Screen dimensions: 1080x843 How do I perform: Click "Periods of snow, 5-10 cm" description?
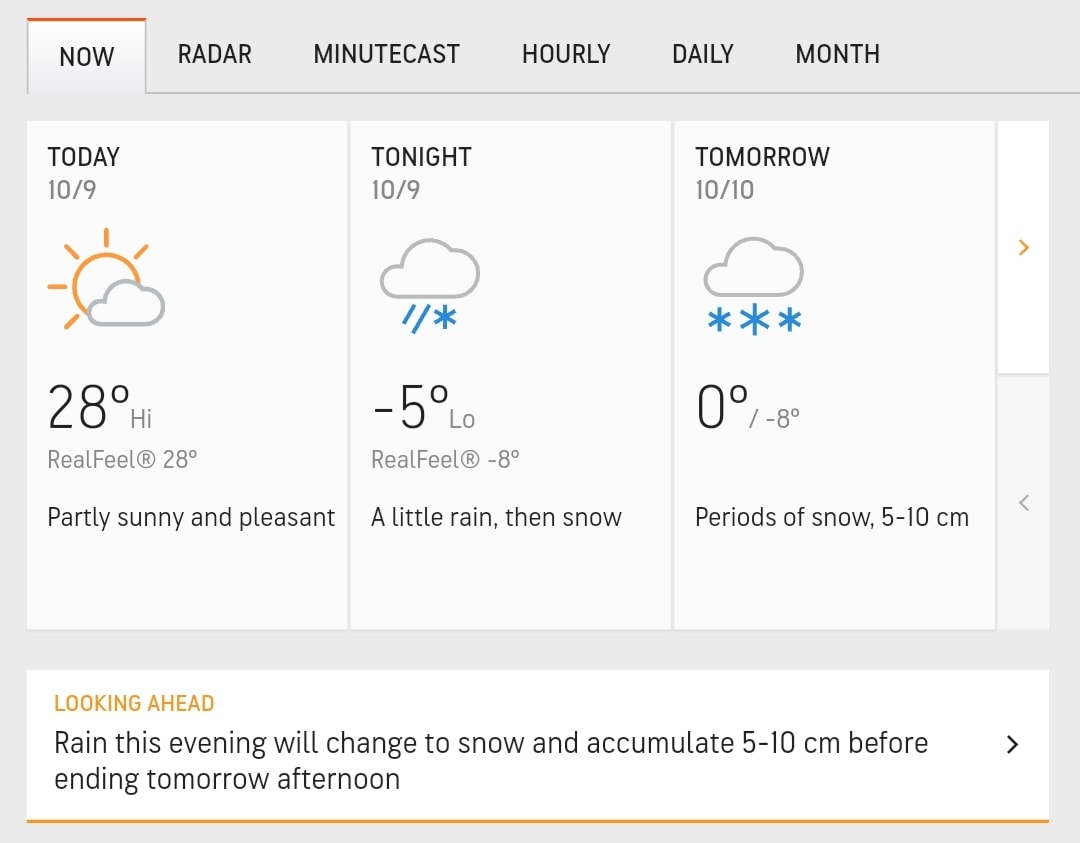point(831,517)
